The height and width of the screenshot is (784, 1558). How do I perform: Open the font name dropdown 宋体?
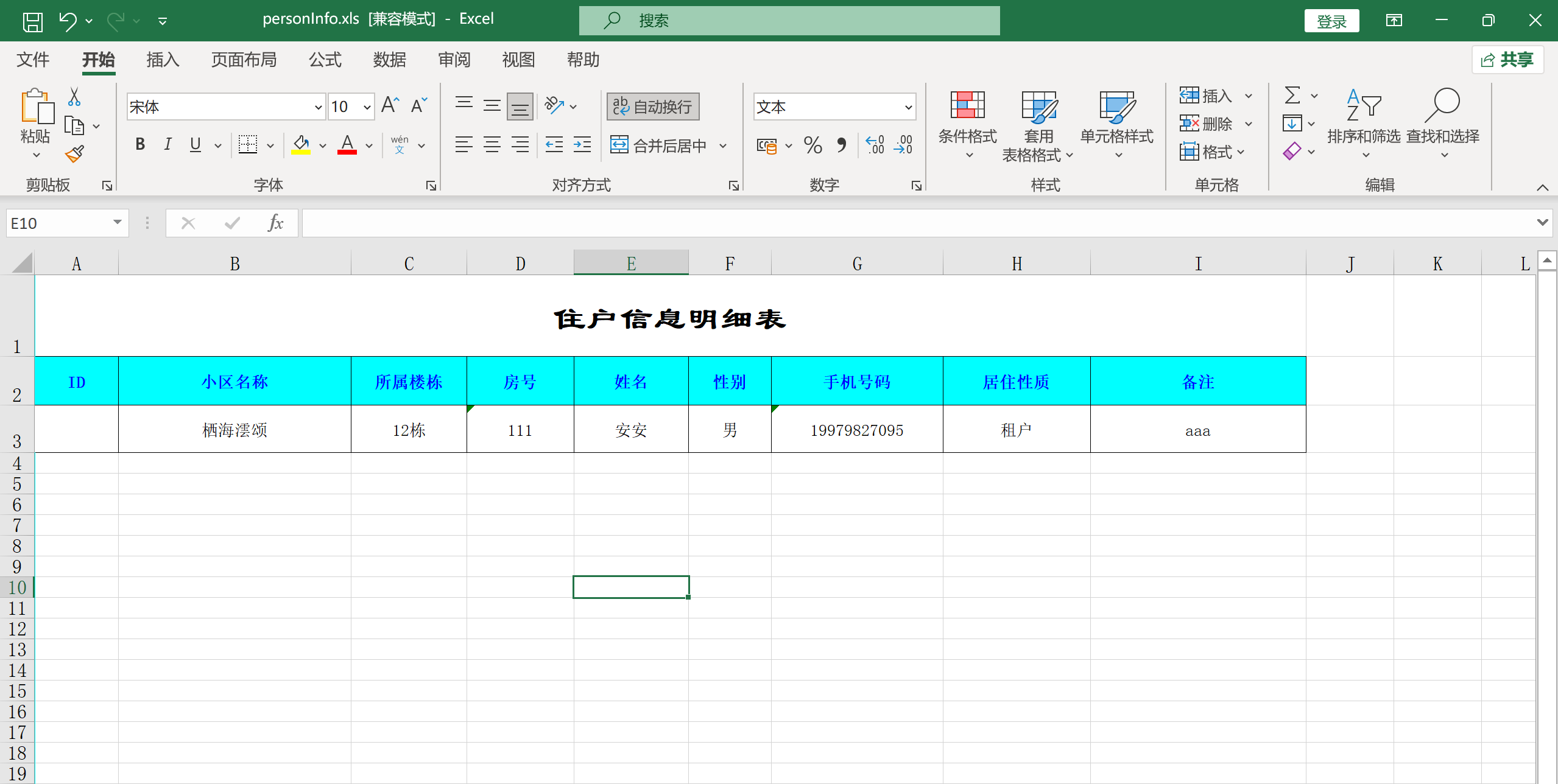pyautogui.click(x=318, y=108)
